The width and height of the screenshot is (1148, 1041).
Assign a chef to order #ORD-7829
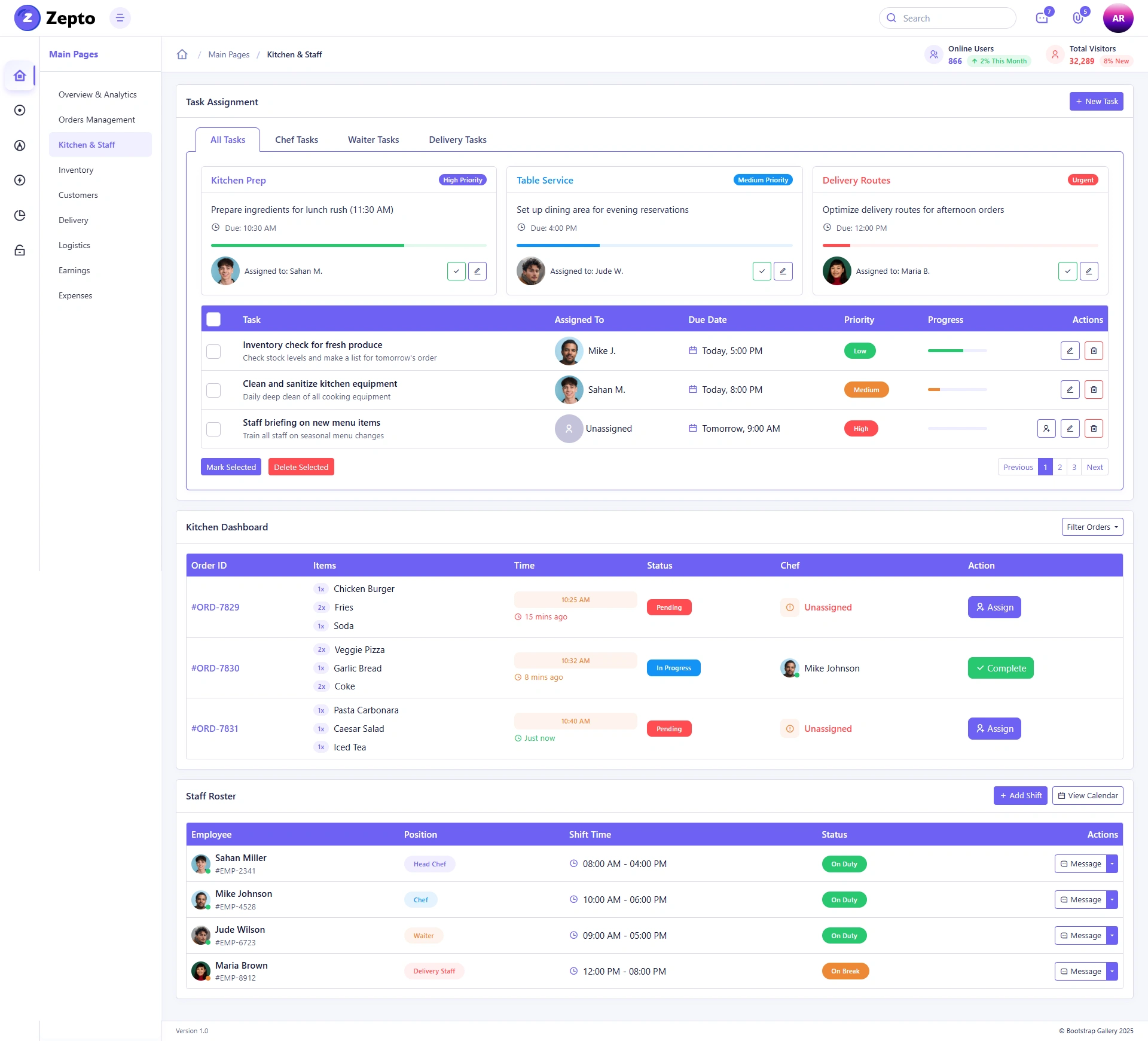994,607
